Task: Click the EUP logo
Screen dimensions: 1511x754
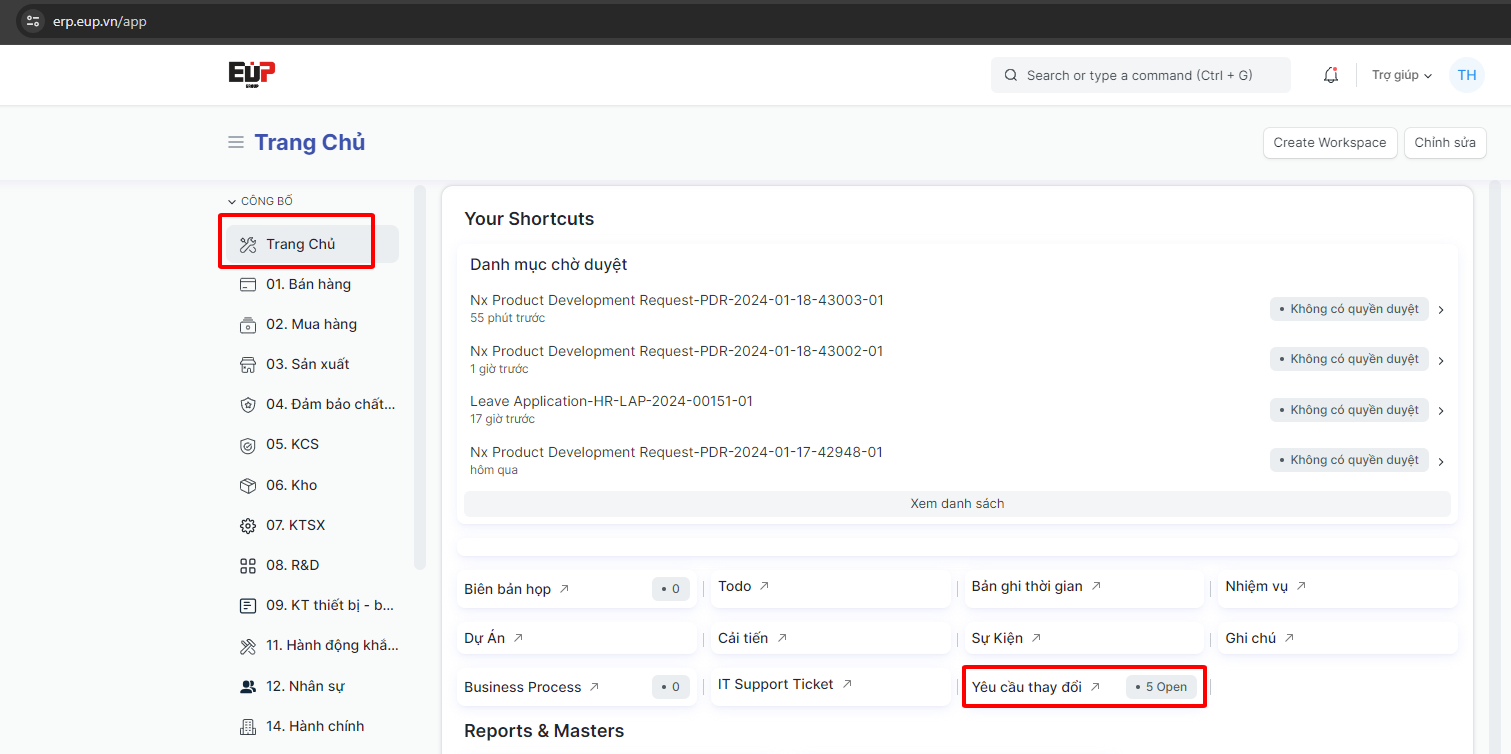Action: [x=251, y=74]
